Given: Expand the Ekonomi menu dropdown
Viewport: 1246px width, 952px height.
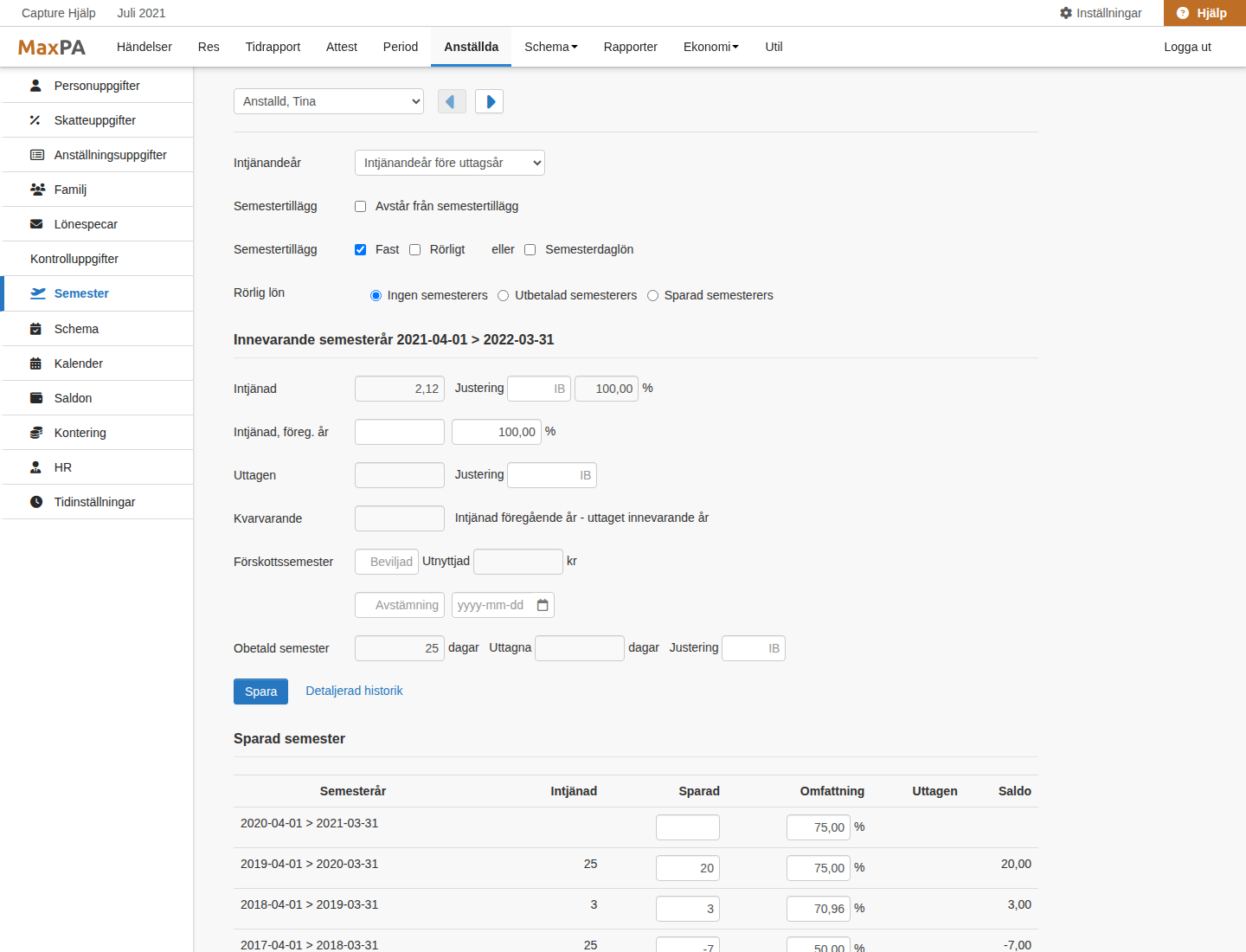Looking at the screenshot, I should [711, 47].
